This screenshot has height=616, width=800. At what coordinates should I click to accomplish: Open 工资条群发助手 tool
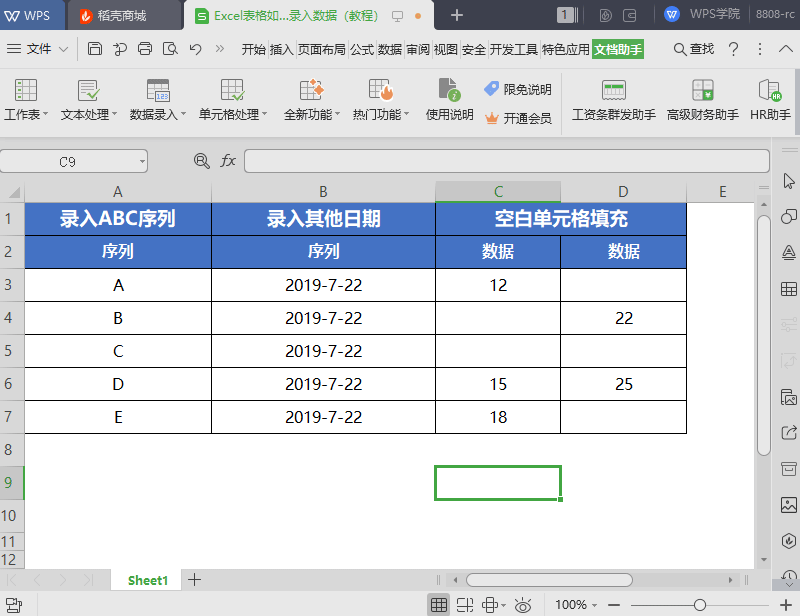[x=613, y=101]
